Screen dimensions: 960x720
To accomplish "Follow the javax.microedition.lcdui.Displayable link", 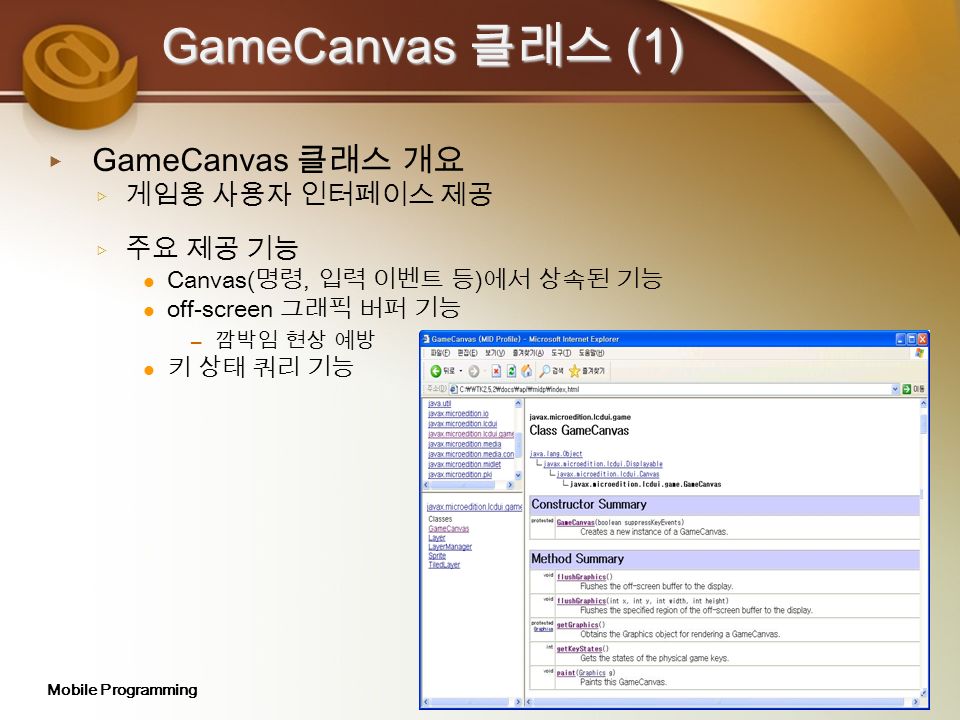I will pyautogui.click(x=603, y=464).
